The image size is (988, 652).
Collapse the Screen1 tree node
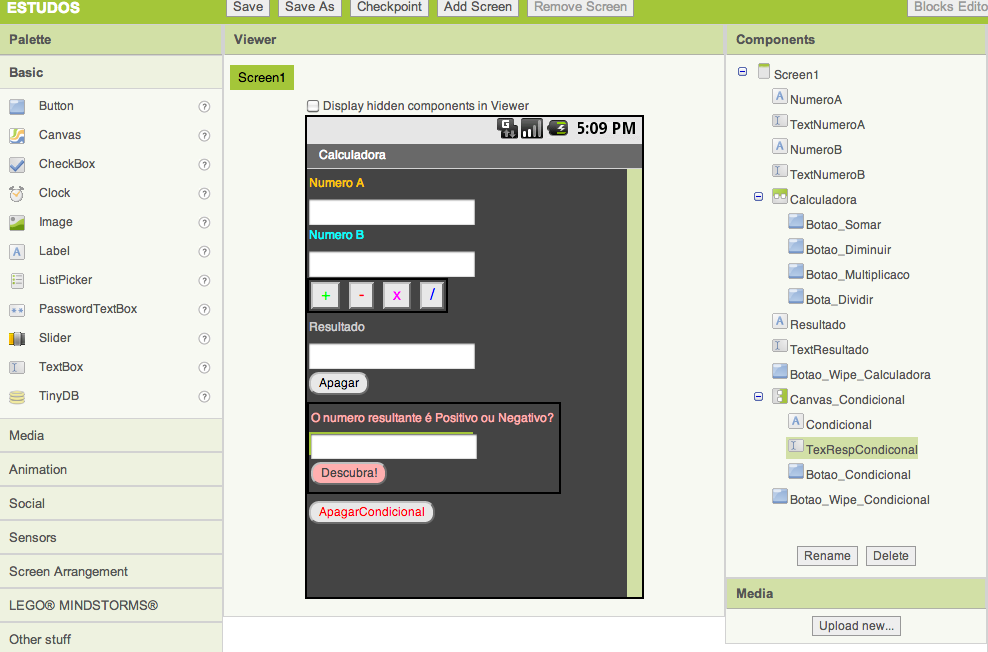[742, 72]
